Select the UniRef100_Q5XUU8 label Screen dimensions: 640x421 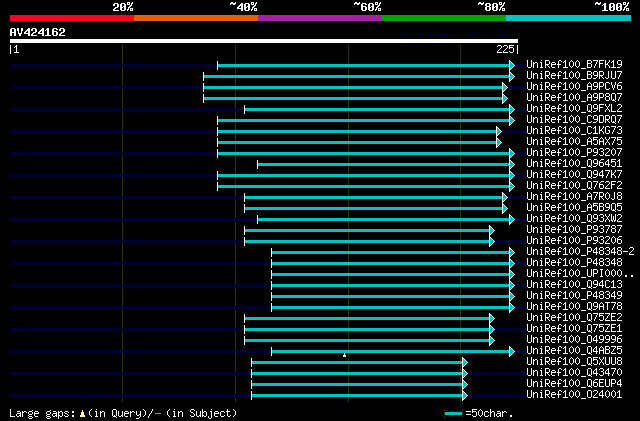574,362
